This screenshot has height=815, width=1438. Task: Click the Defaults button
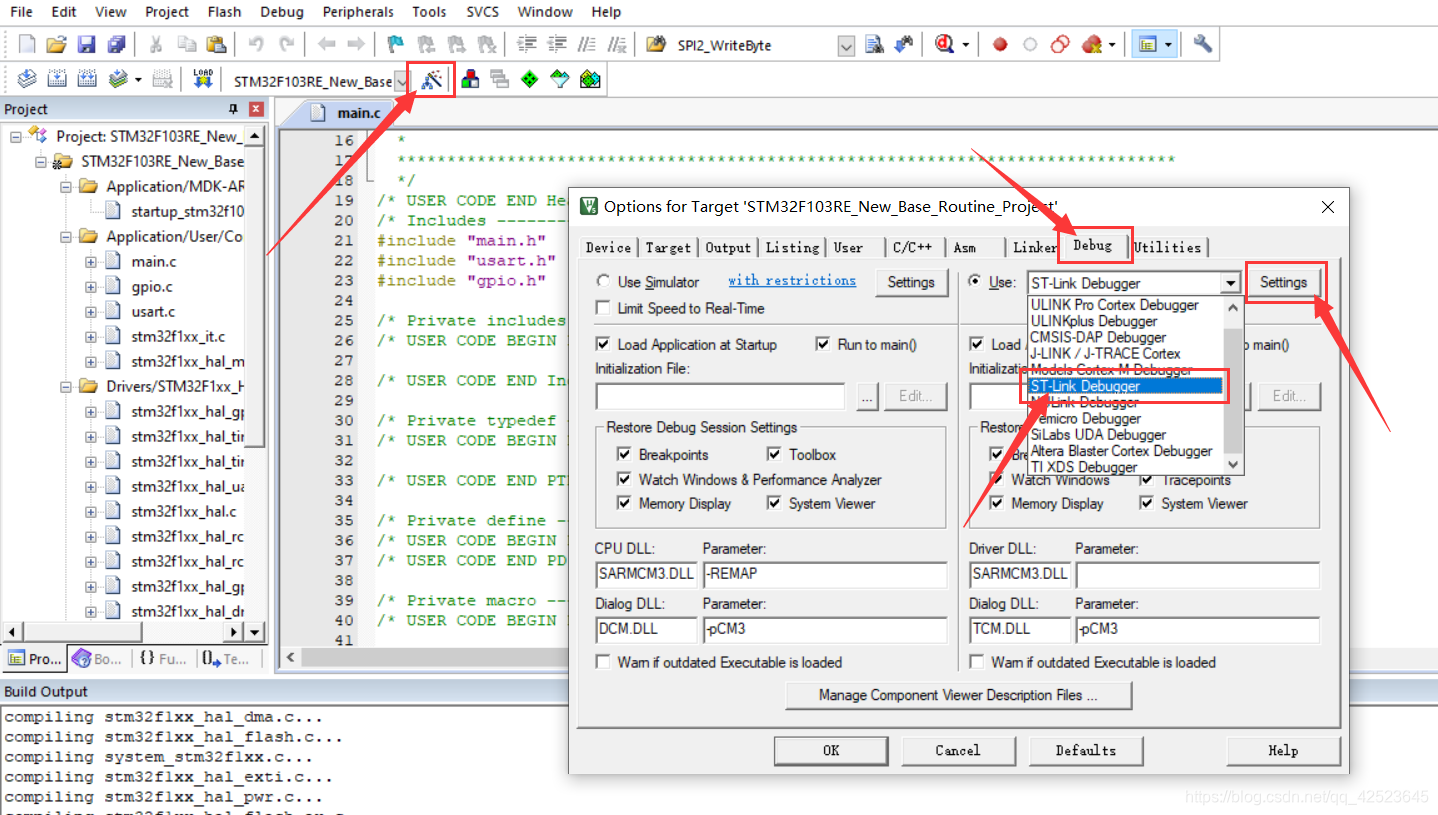pos(1085,750)
